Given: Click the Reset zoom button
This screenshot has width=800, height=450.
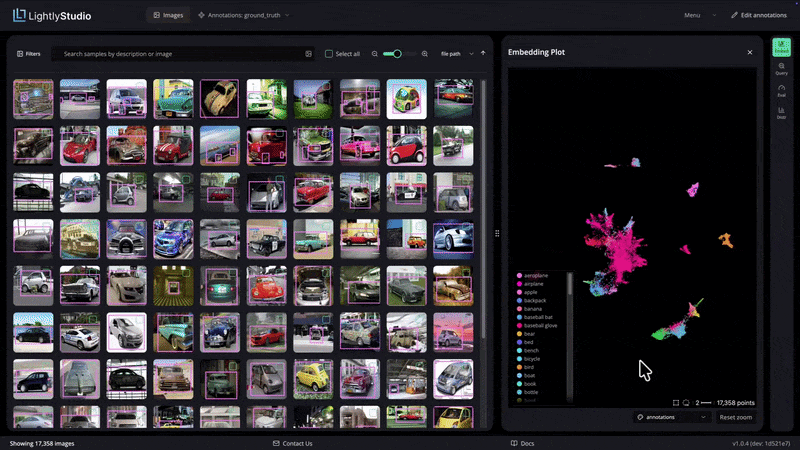Looking at the screenshot, I should click(735, 417).
